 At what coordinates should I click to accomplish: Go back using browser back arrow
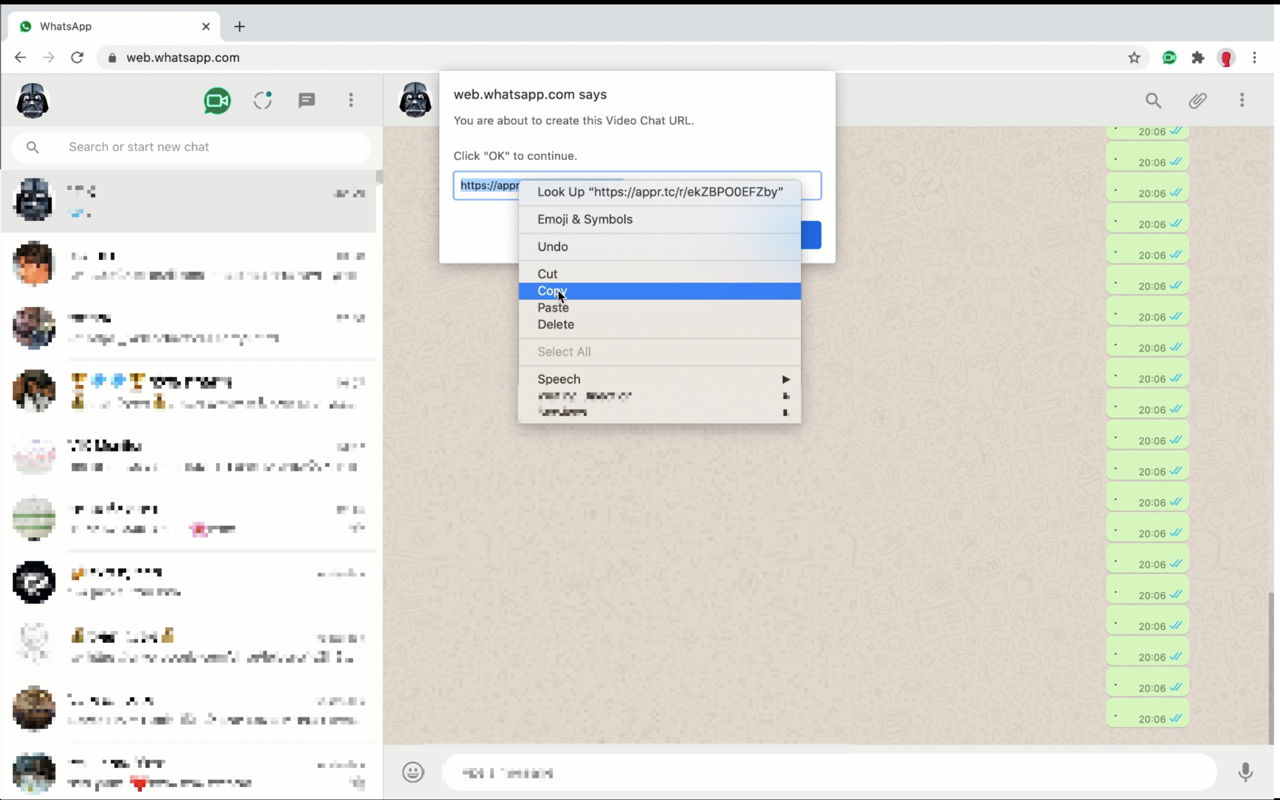click(x=20, y=58)
